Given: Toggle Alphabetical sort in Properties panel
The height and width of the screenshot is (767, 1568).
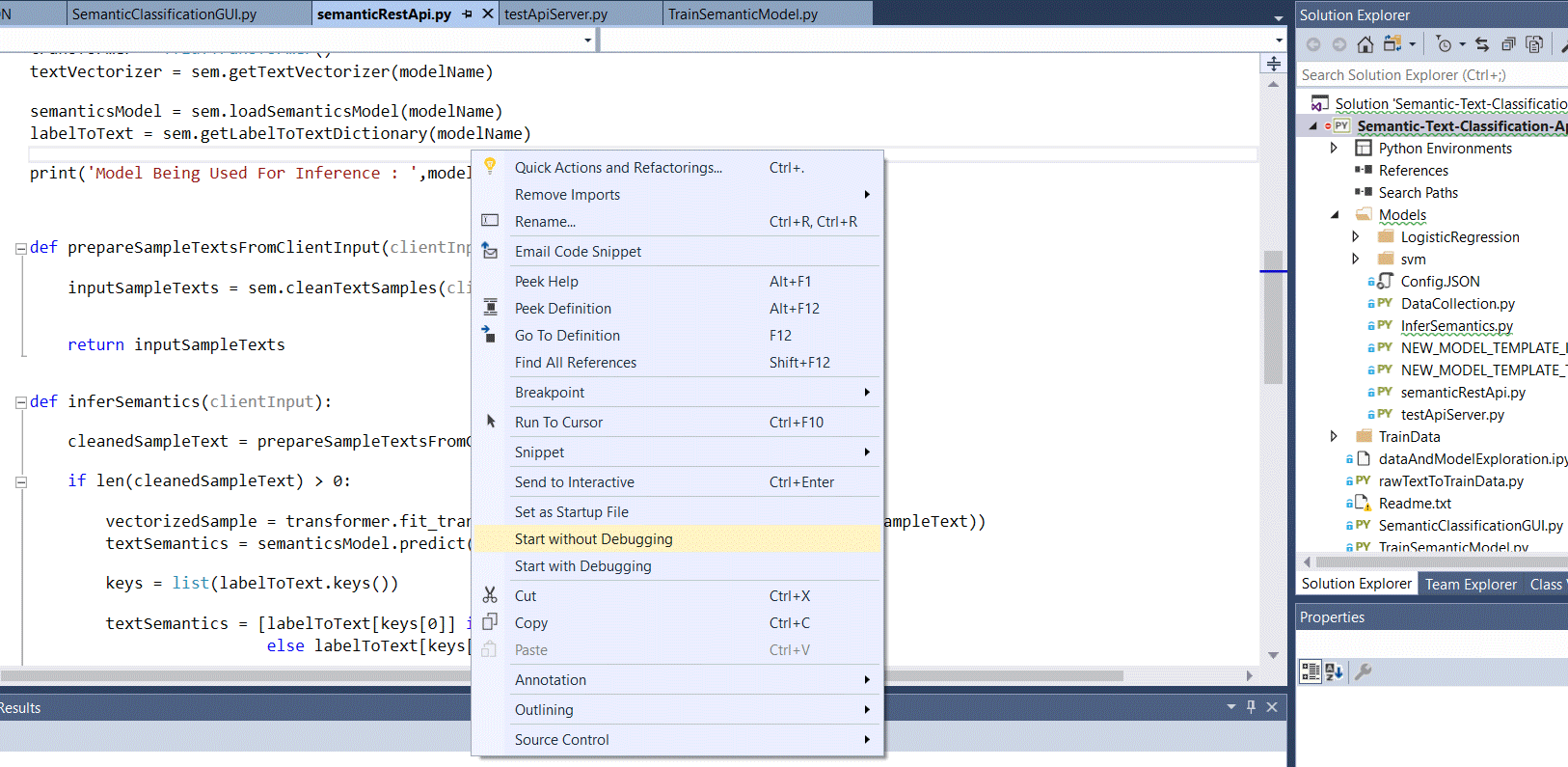Looking at the screenshot, I should (1335, 671).
